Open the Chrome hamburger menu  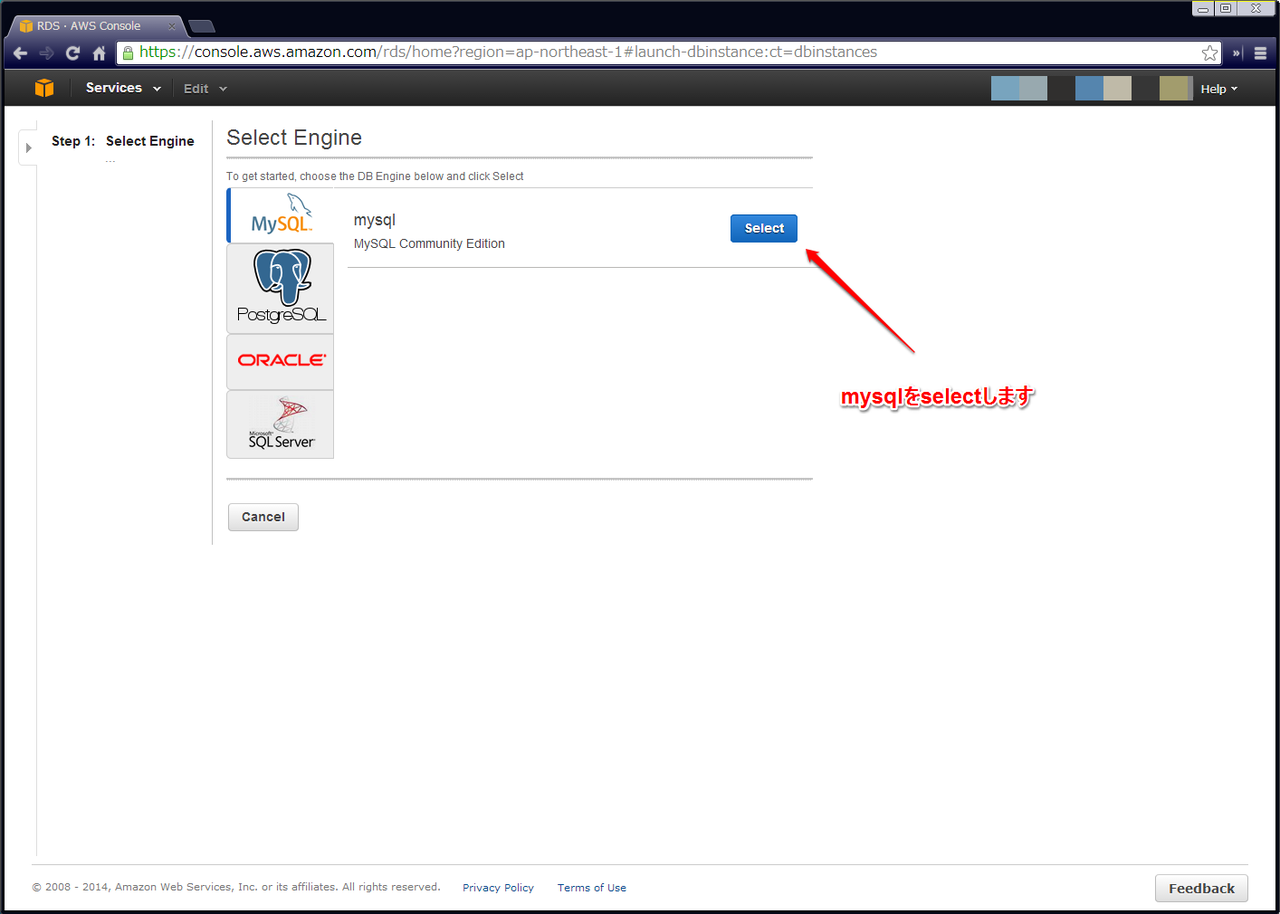1261,53
